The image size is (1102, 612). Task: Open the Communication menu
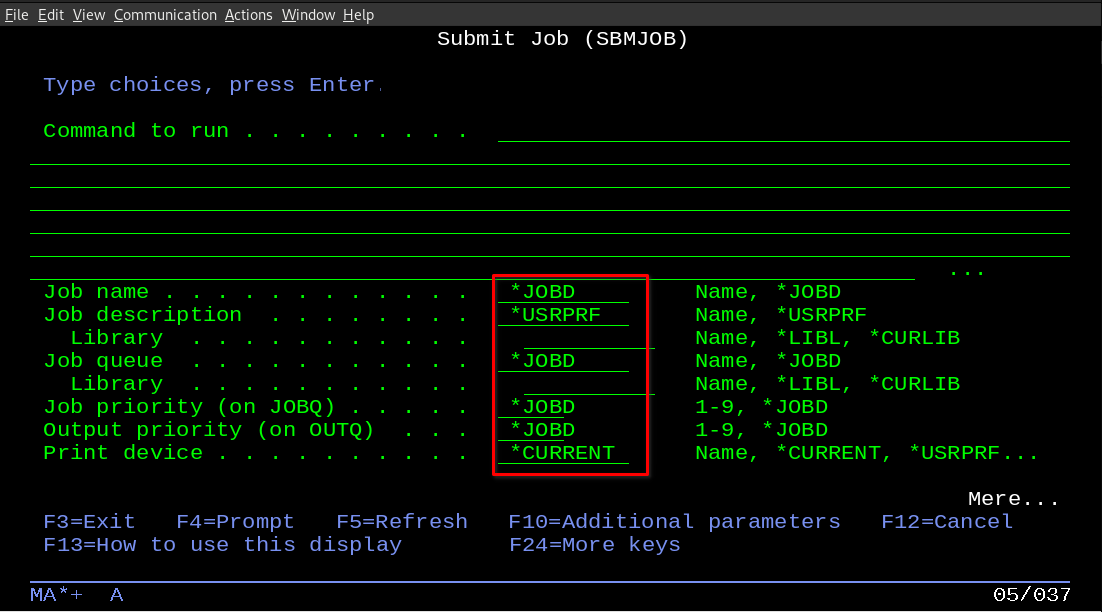coord(165,14)
